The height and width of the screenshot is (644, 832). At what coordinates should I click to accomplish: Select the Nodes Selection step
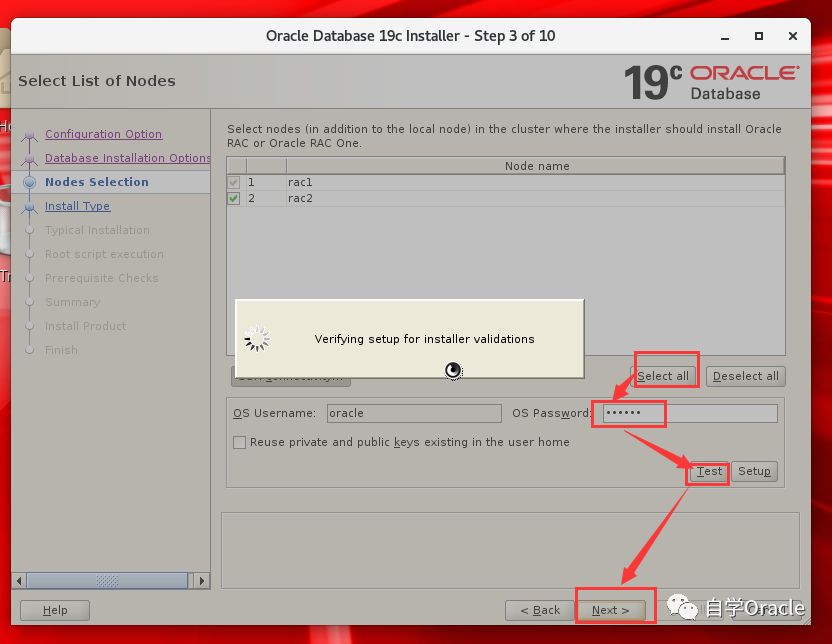tap(97, 182)
